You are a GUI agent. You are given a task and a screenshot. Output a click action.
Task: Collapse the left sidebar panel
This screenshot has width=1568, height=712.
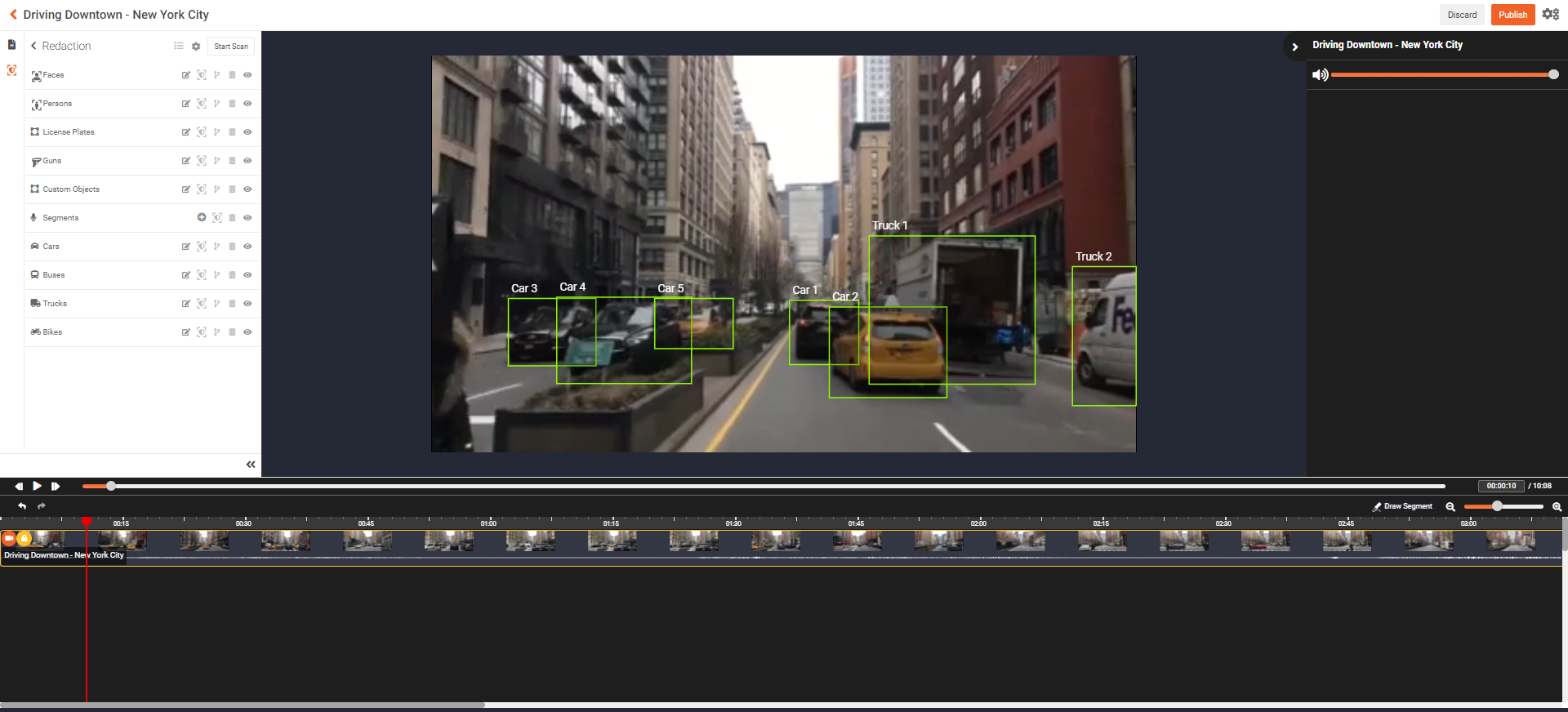[x=251, y=465]
